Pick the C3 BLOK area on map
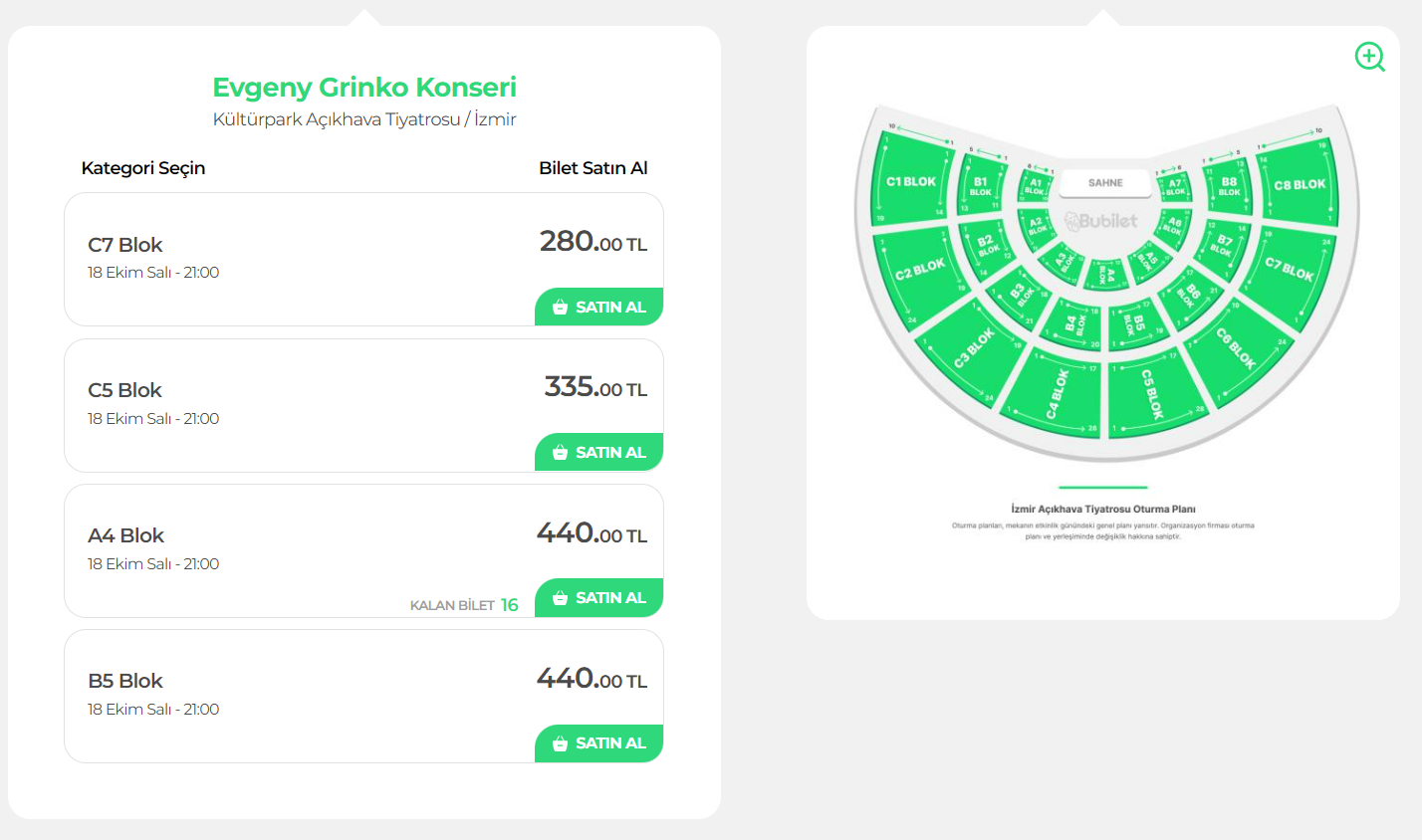This screenshot has width=1422, height=840. 974,348
